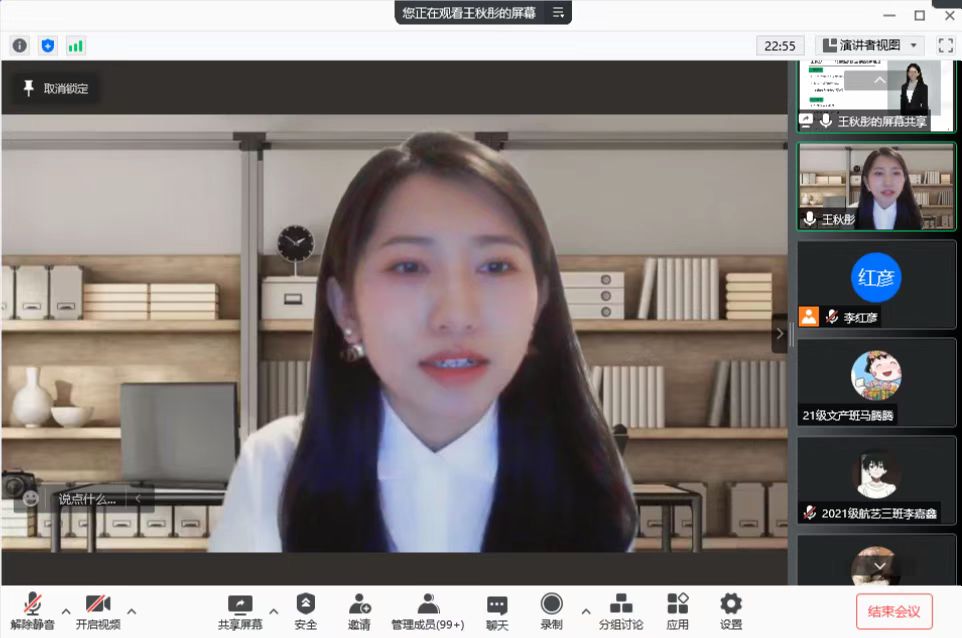Toggle 解除静音 microphone button
The width and height of the screenshot is (962, 638).
(x=34, y=610)
